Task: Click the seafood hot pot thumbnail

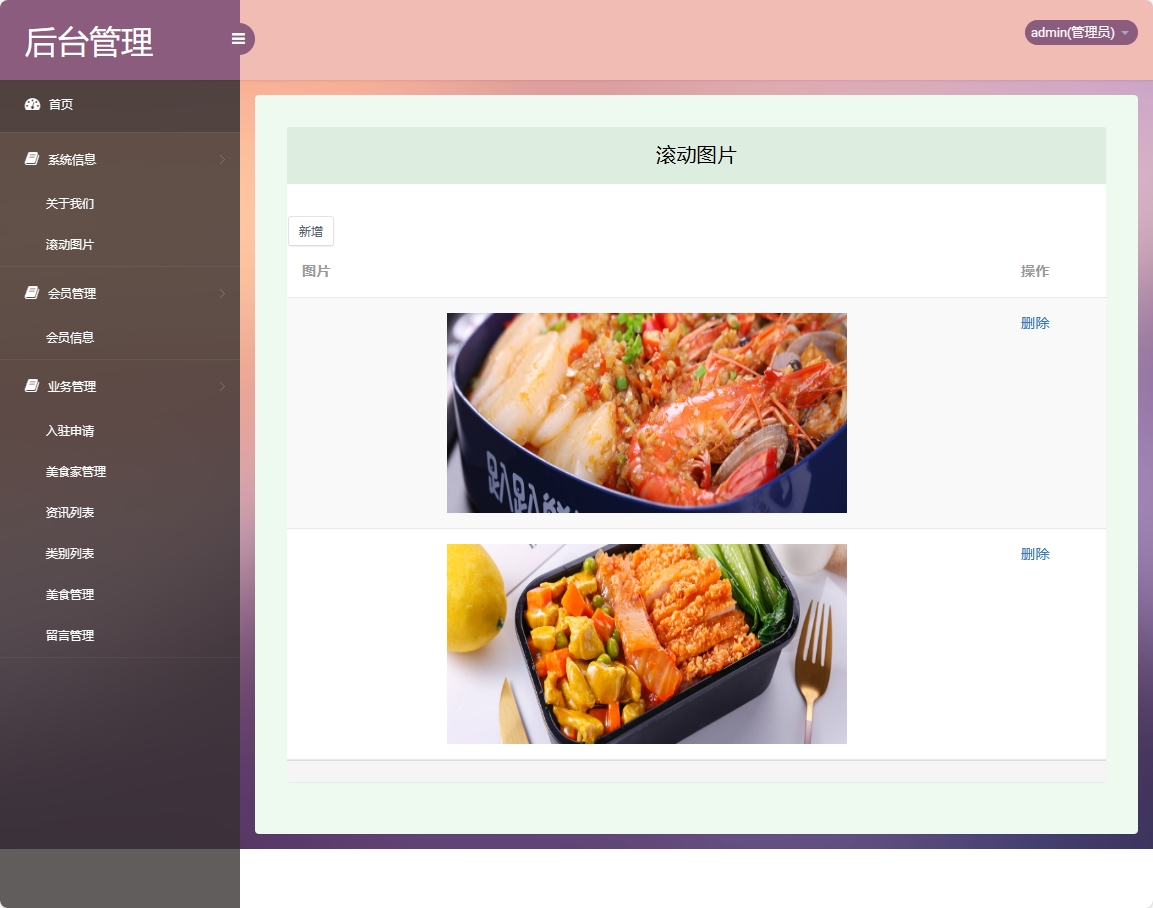Action: (646, 412)
